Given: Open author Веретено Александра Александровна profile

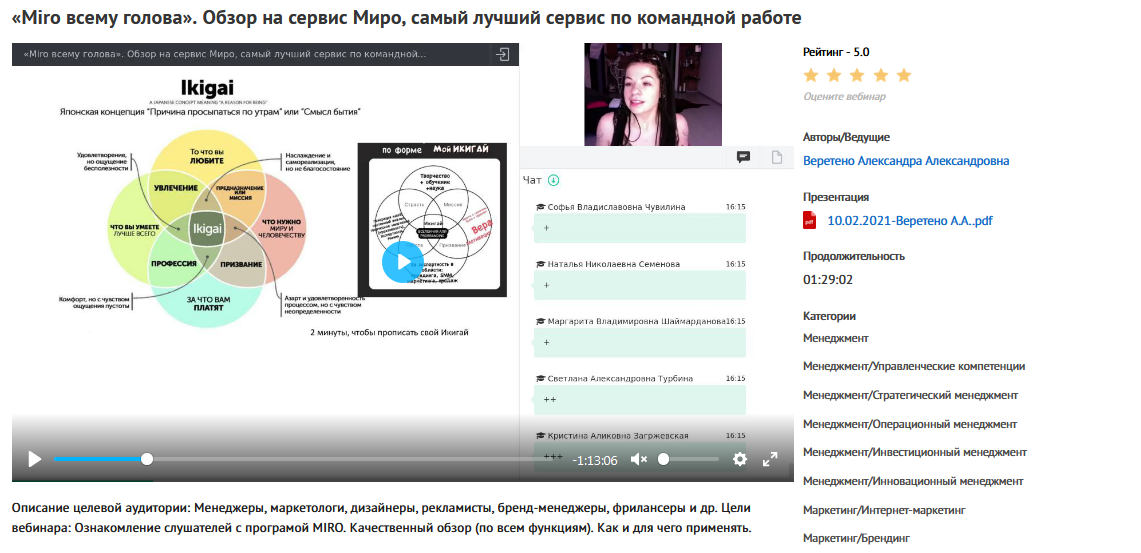Looking at the screenshot, I should (906, 161).
